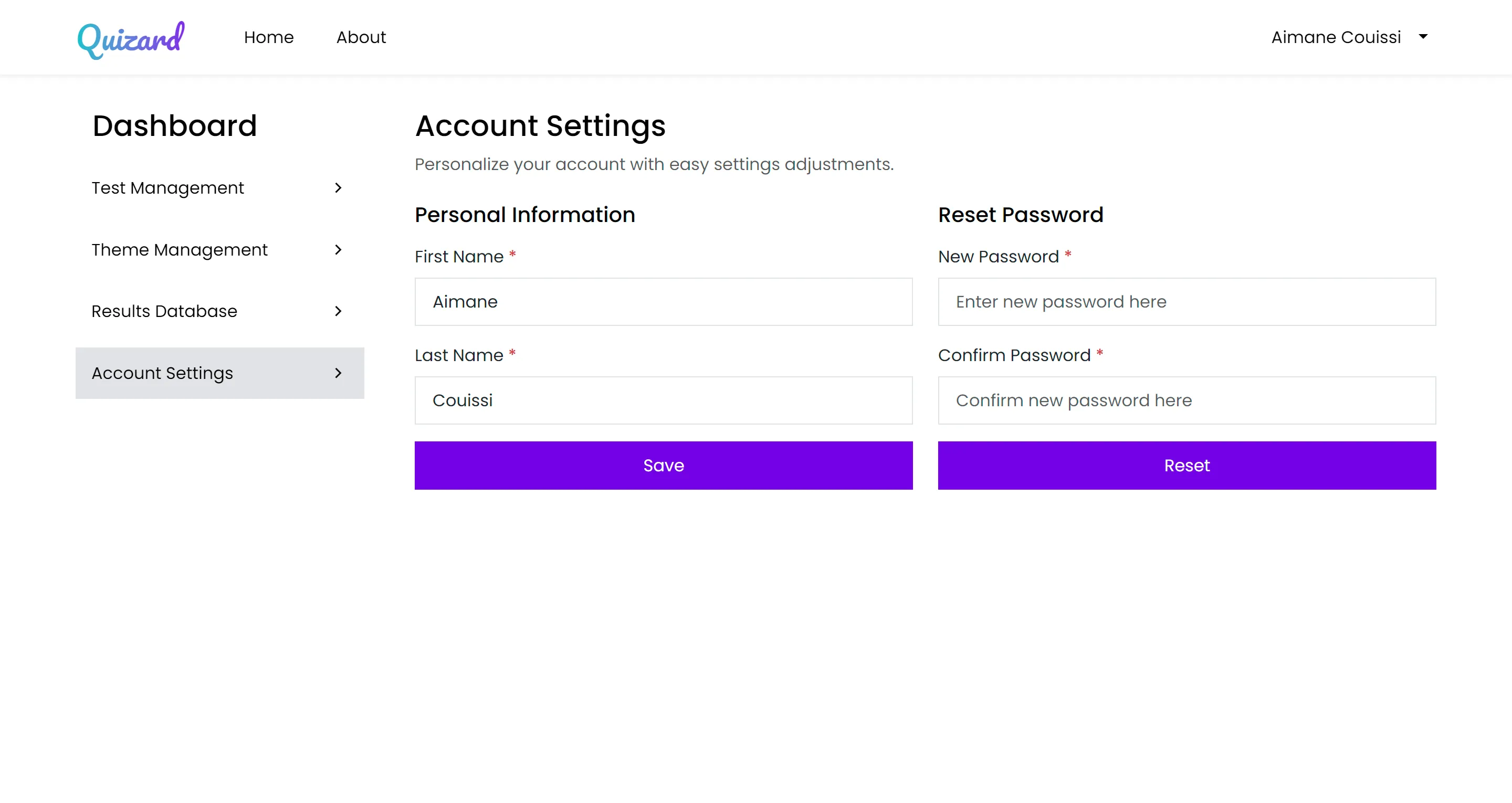Click the Dashboard heading
Viewport: 1512px width, 803px height.
click(x=175, y=125)
